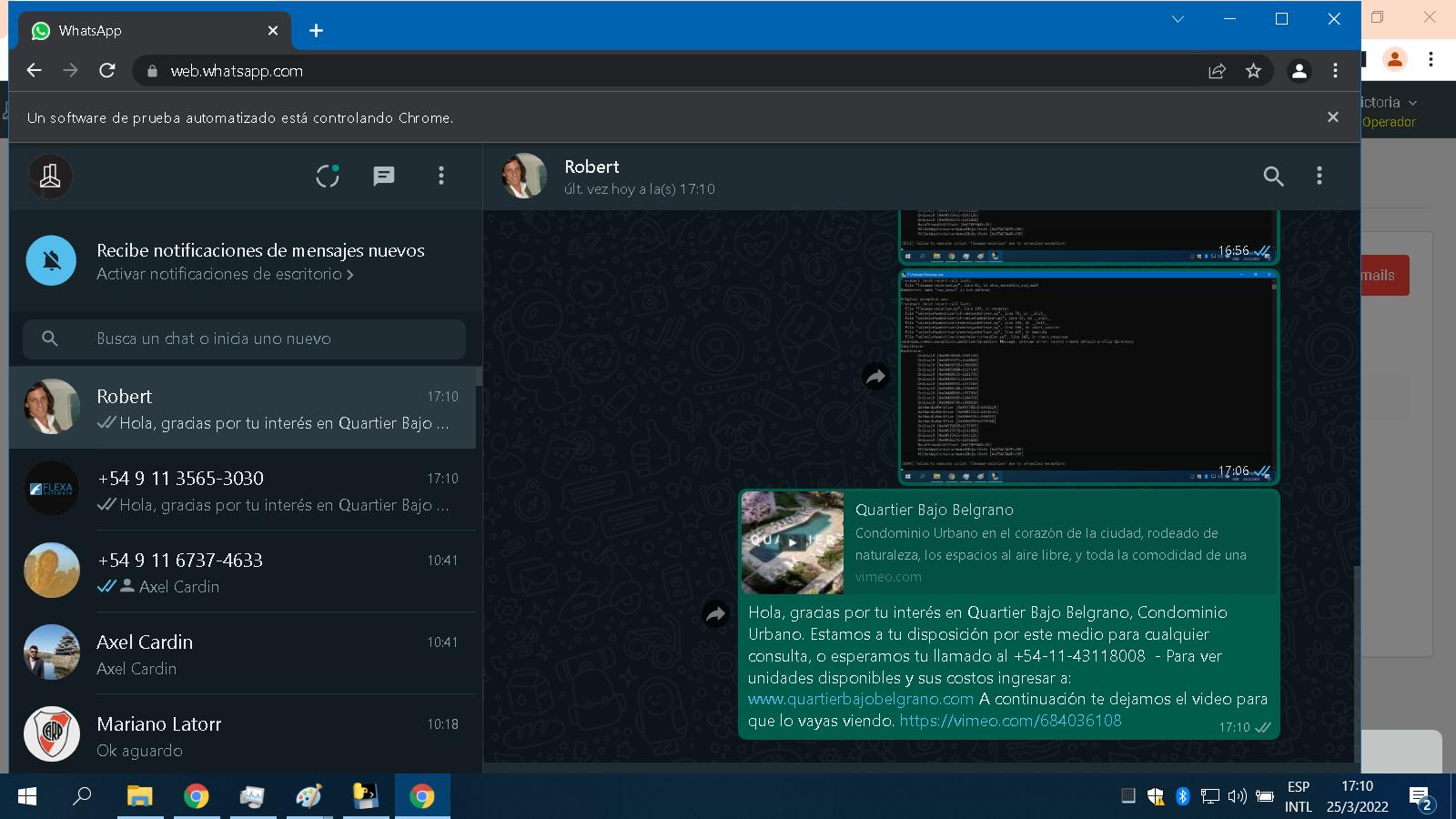Image resolution: width=1456 pixels, height=819 pixels.
Task: Open a new Chrome tab
Action: [x=316, y=31]
